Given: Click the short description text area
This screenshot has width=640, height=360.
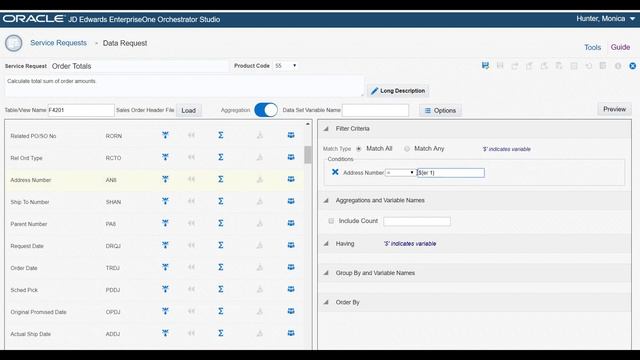Looking at the screenshot, I should tap(184, 86).
